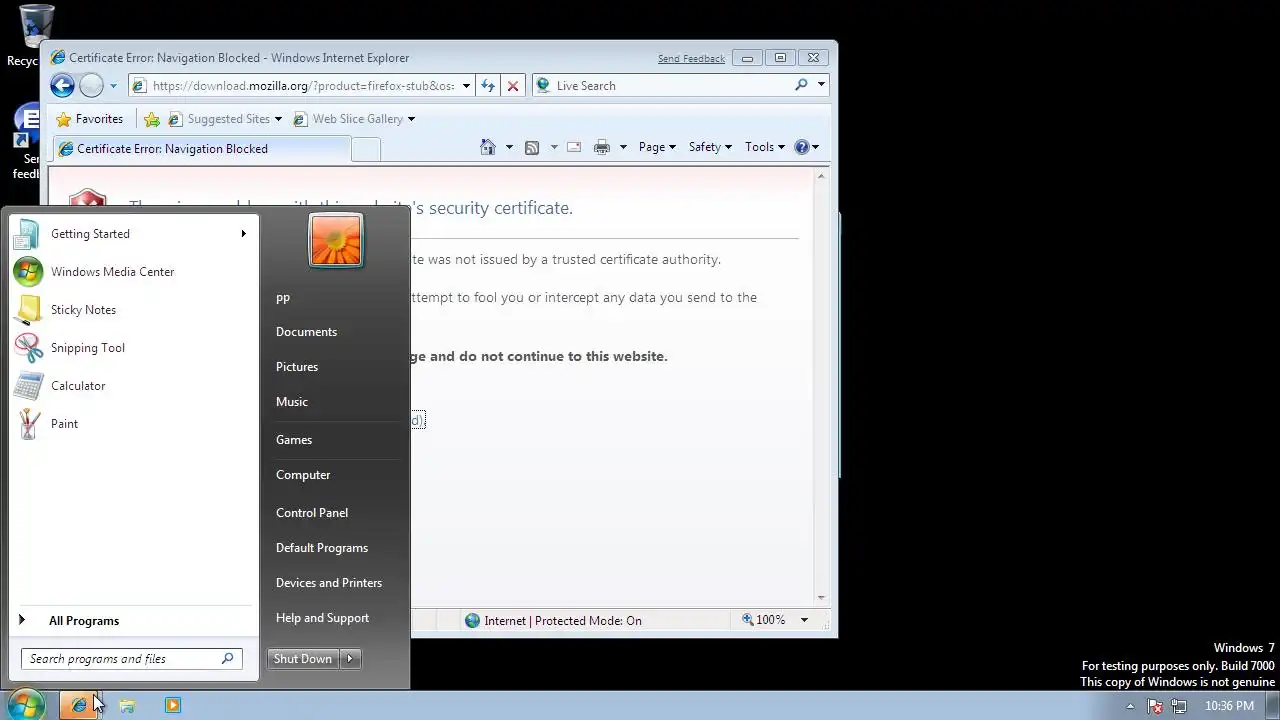Open the Shut Down options arrow

[x=350, y=659]
